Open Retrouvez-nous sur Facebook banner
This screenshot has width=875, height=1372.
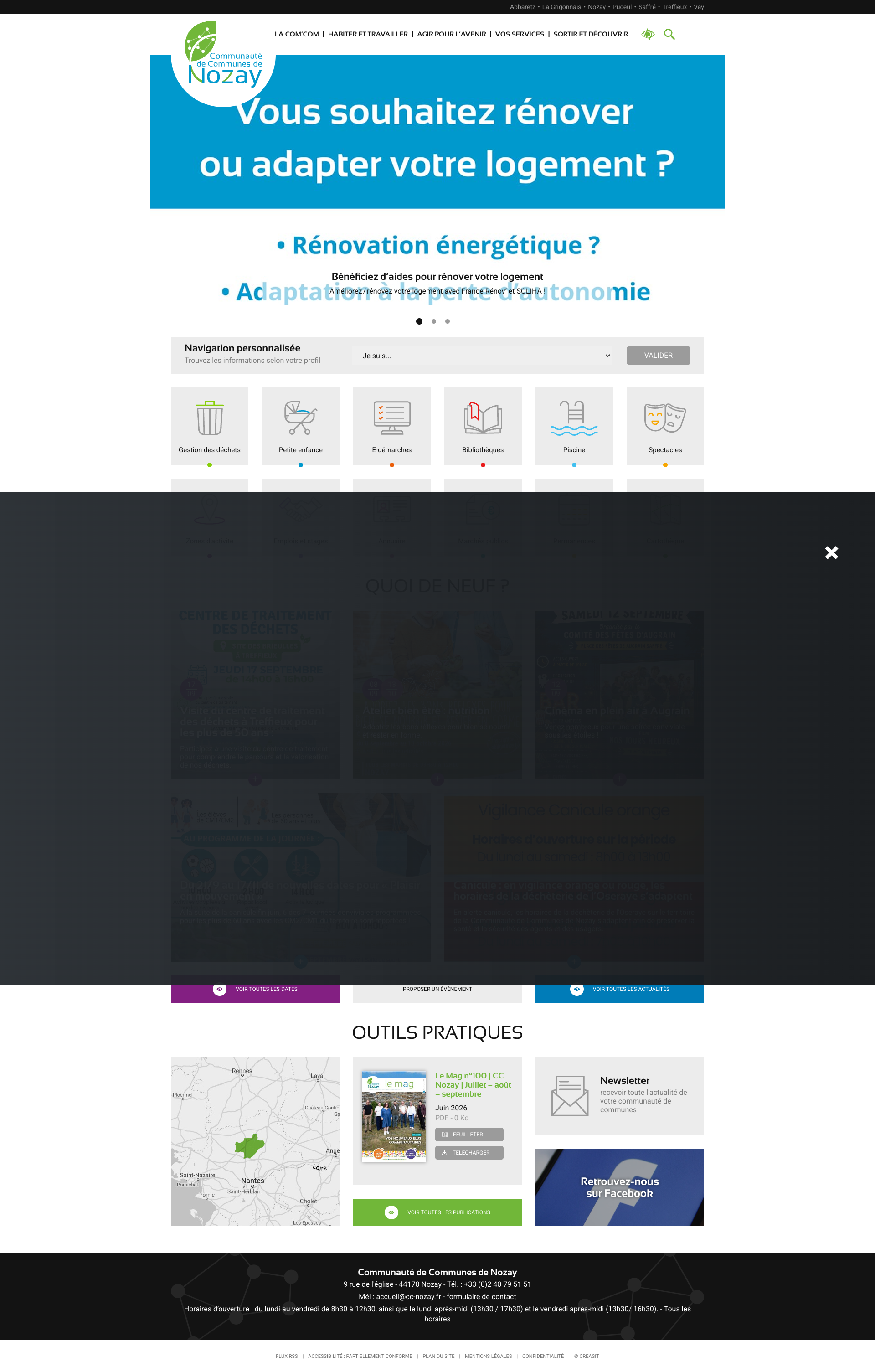620,1187
